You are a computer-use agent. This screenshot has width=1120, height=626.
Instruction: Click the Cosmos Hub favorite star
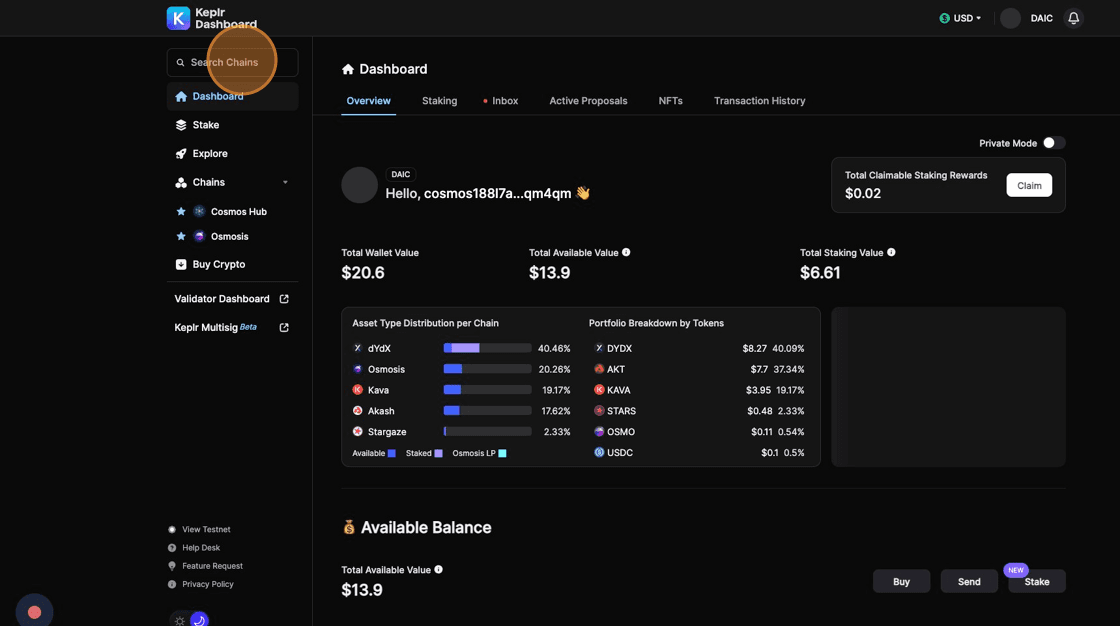tap(181, 212)
